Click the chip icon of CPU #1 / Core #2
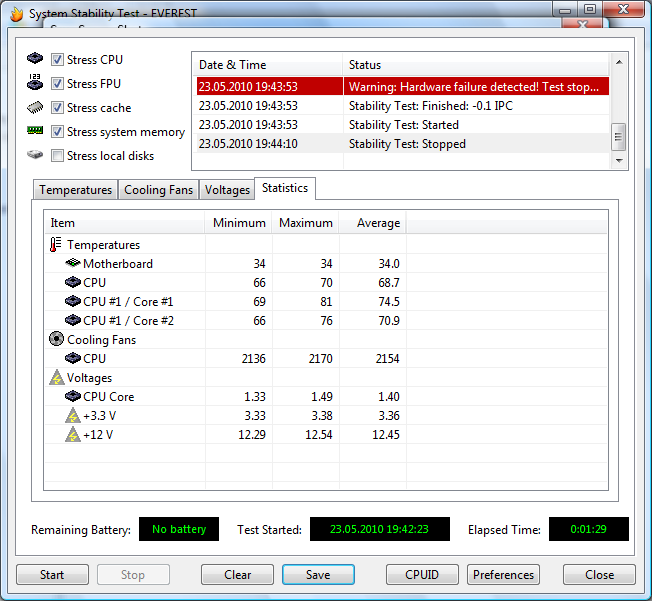652x601 pixels. (x=73, y=320)
